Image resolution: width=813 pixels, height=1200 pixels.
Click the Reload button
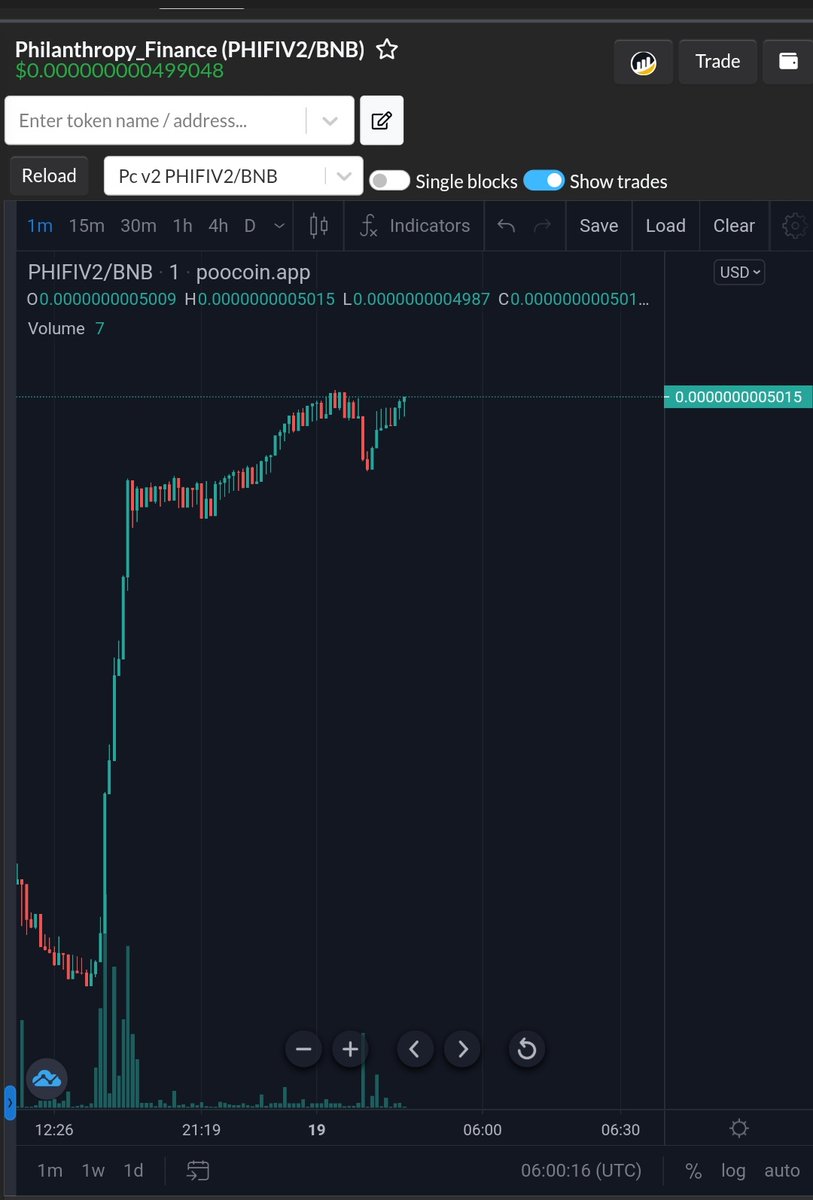(49, 176)
